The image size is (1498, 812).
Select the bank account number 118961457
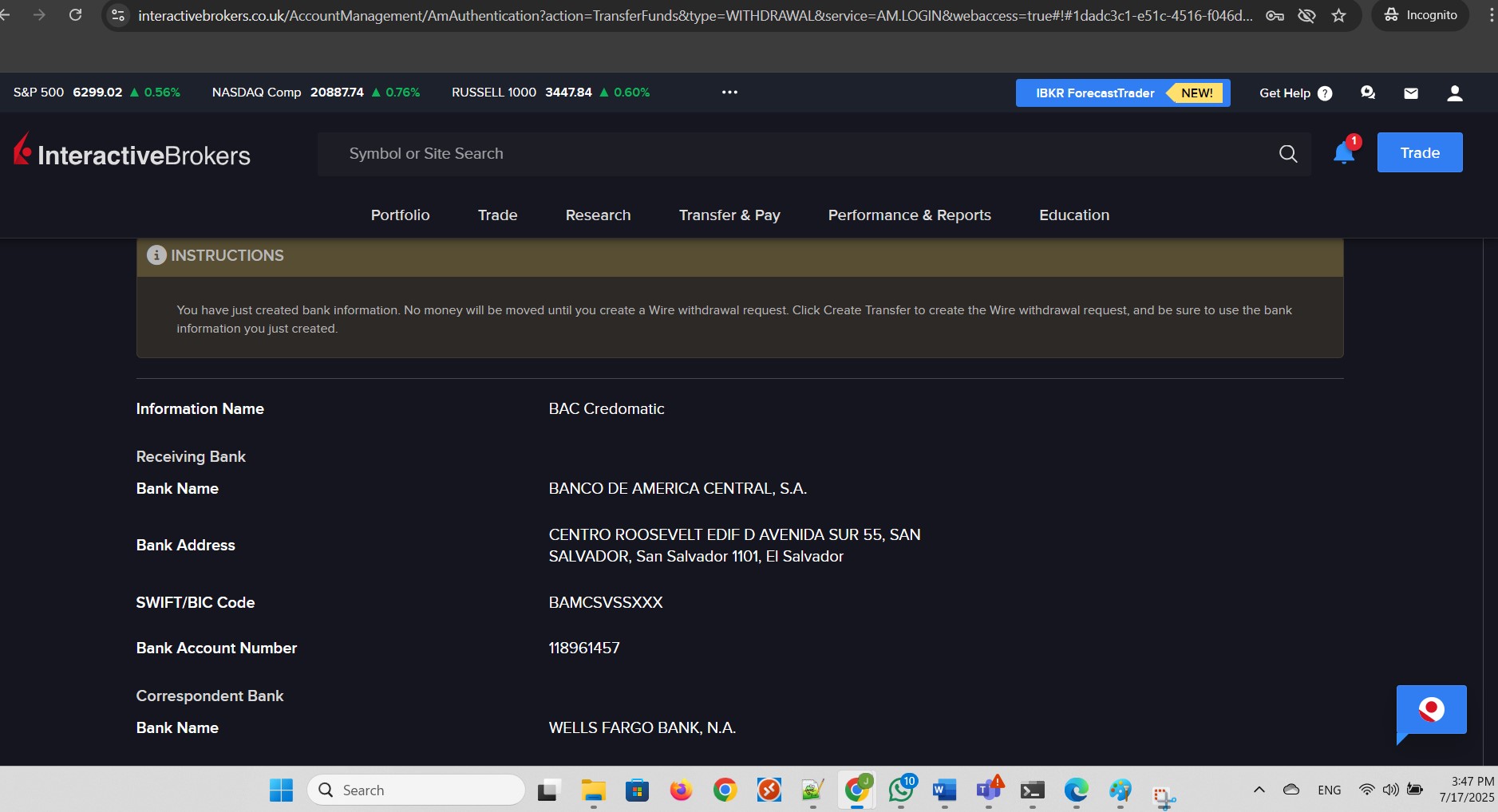(584, 648)
